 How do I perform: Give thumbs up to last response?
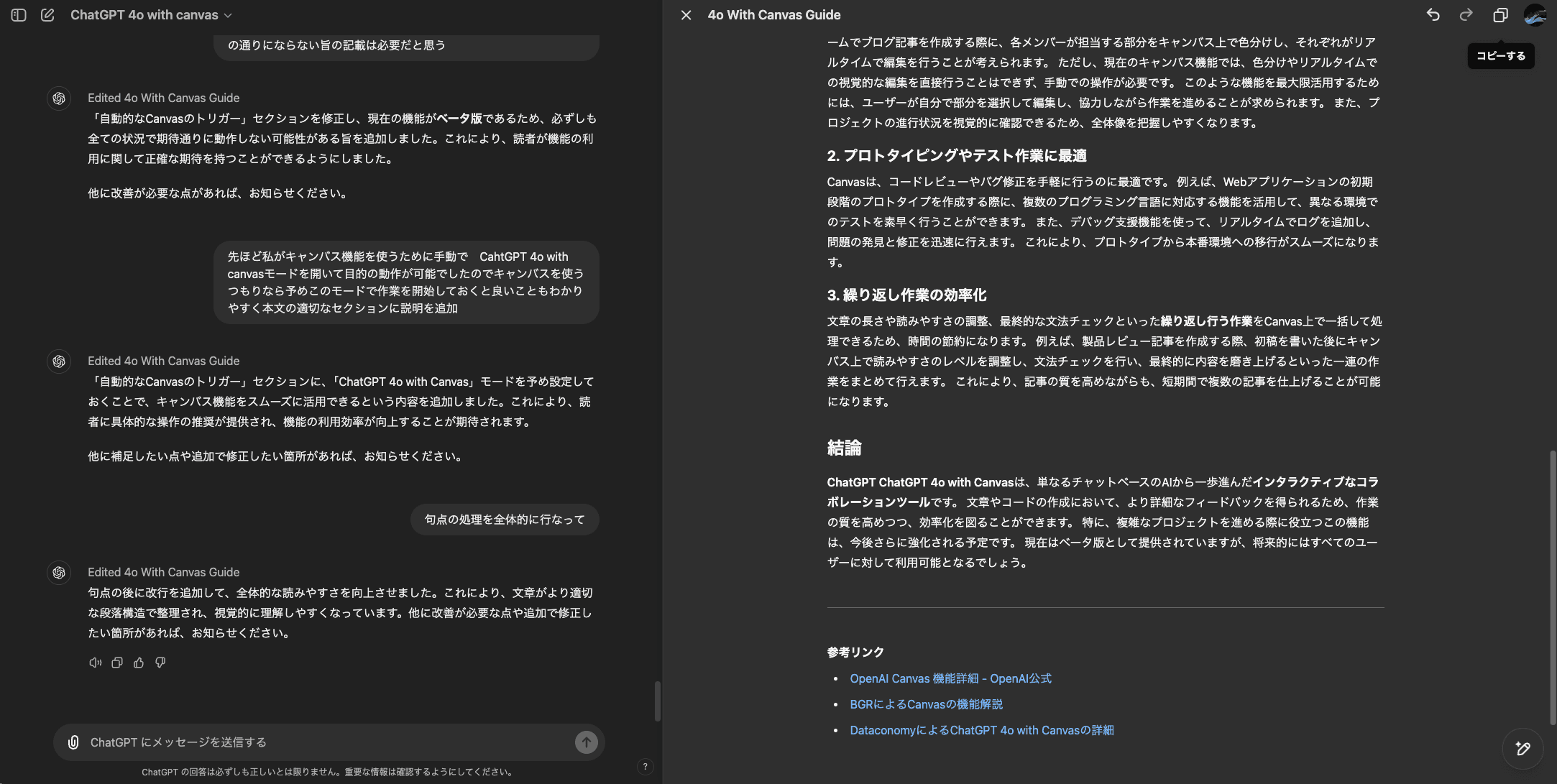139,663
